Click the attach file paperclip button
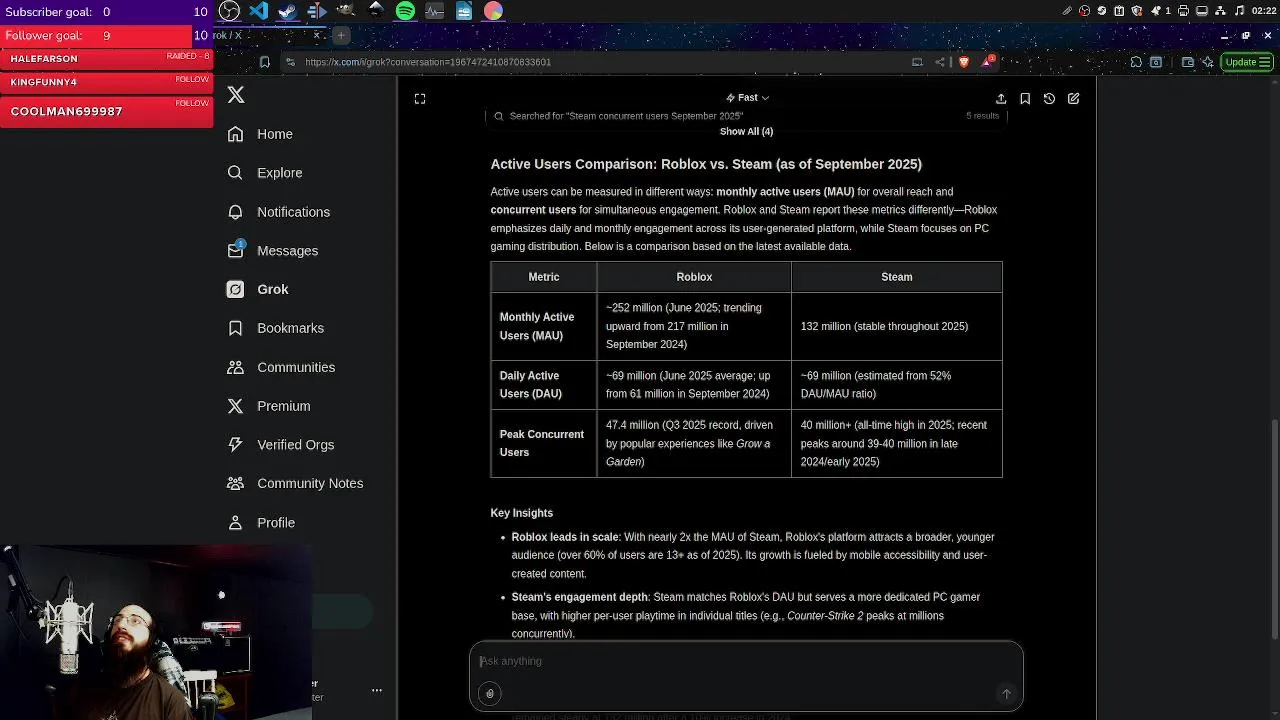This screenshot has height=720, width=1280. tap(490, 694)
